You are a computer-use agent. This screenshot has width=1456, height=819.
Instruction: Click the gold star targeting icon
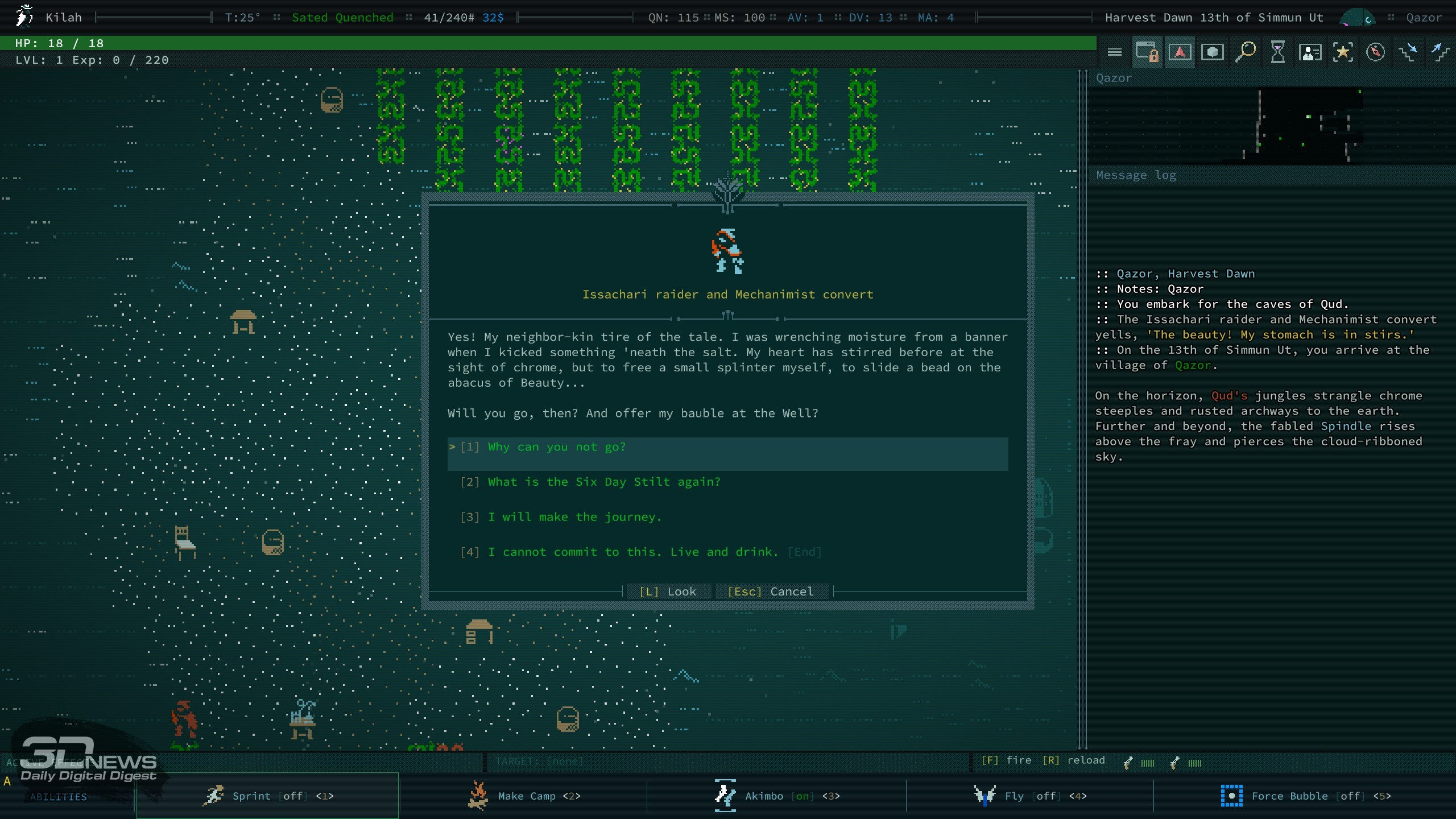(x=1343, y=52)
